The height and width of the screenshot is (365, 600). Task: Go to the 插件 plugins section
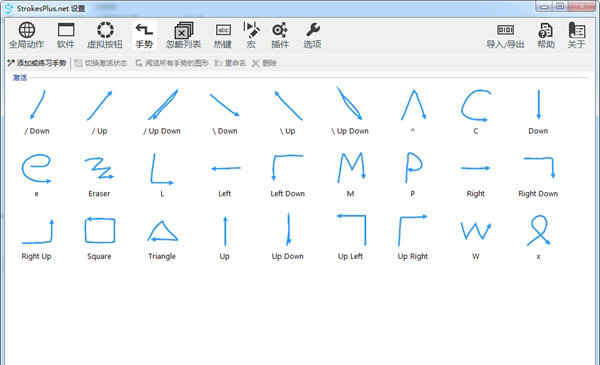(280, 35)
